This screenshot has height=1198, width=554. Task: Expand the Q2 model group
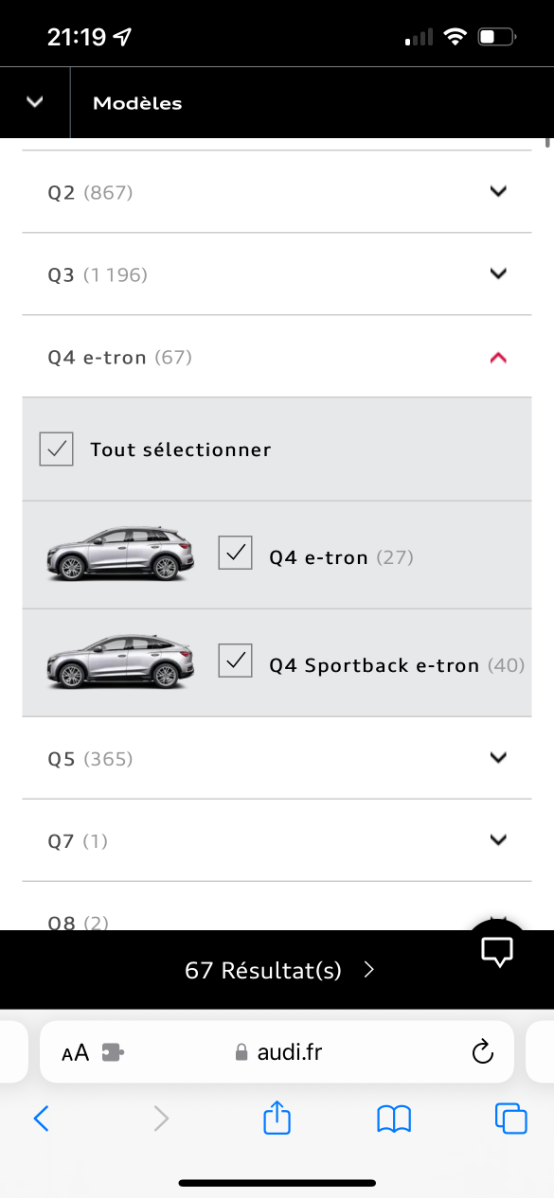point(277,192)
